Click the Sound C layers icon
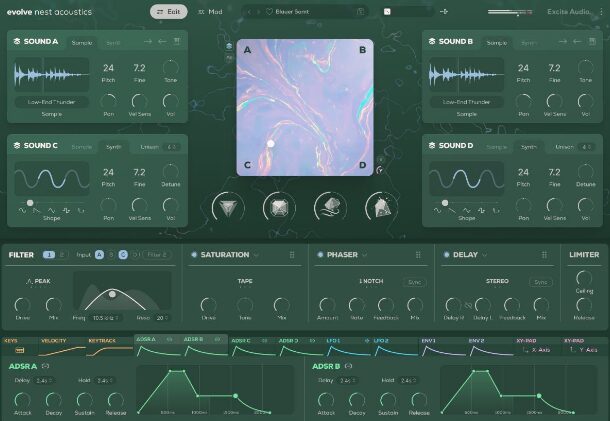Screen dimensions: 610x421 coord(17,146)
